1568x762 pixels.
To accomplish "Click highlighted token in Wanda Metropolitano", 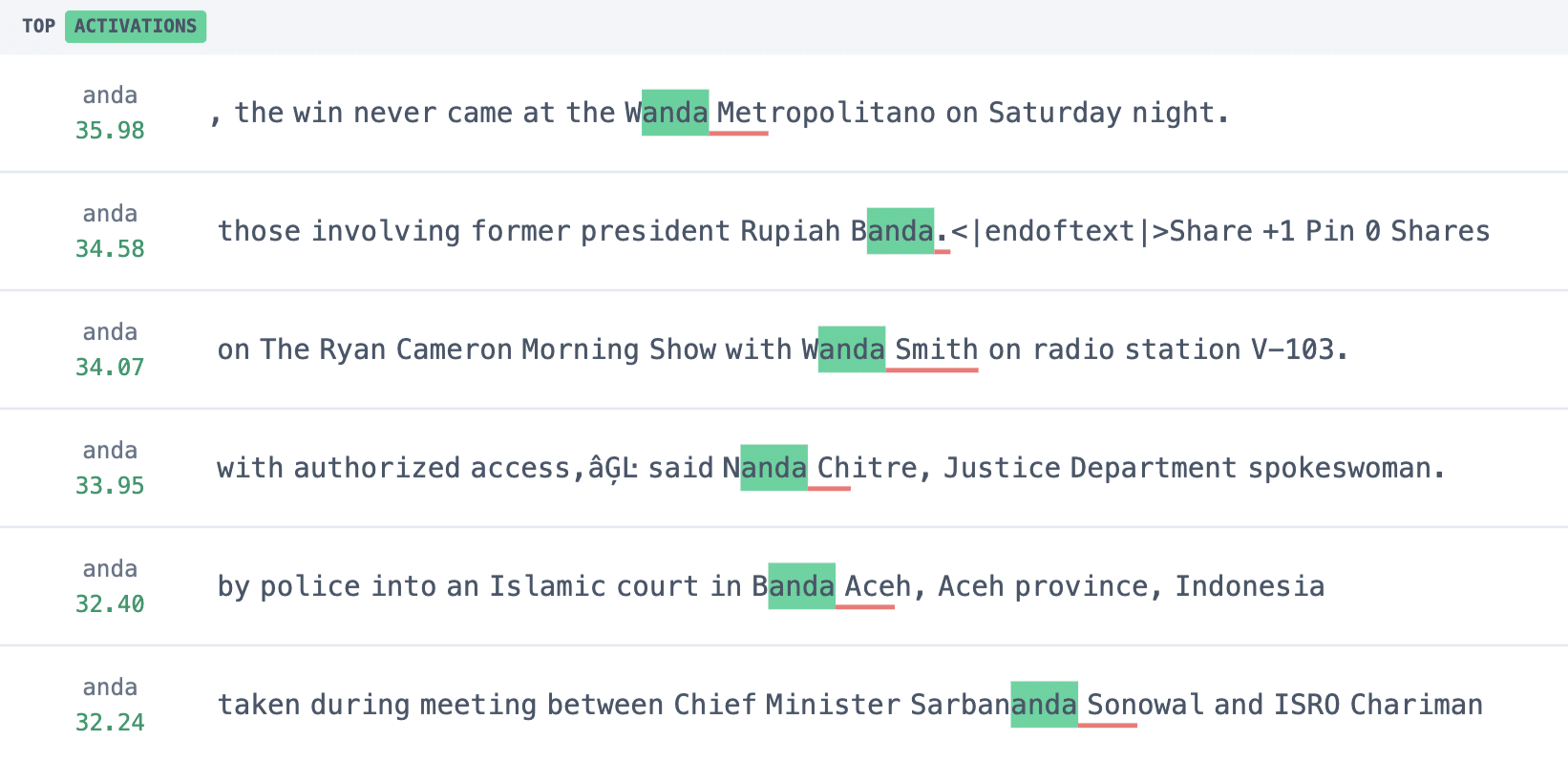I will click(675, 113).
